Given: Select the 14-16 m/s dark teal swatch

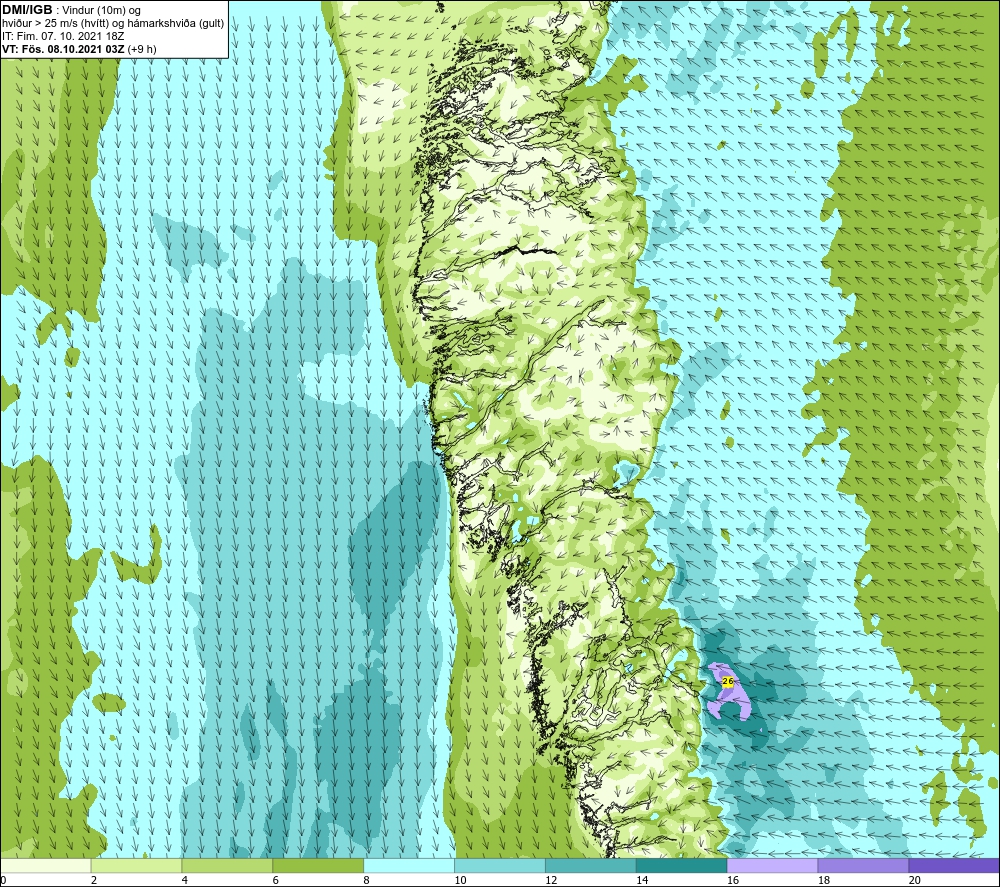Looking at the screenshot, I should (x=681, y=866).
